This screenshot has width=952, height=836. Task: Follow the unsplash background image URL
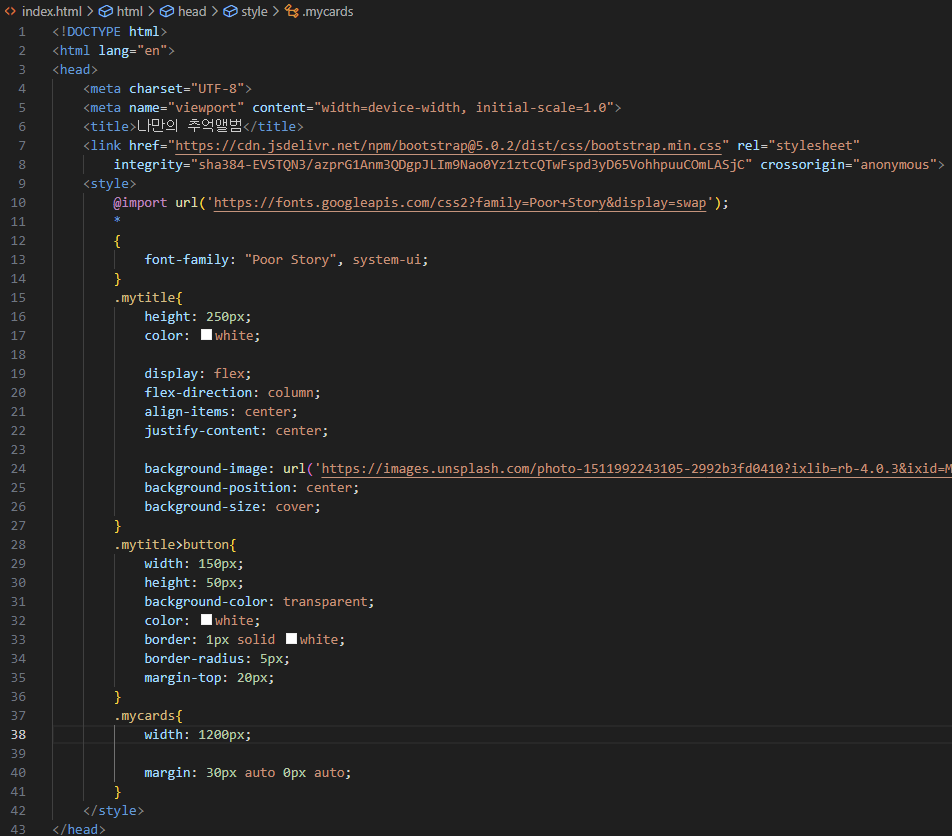click(x=636, y=469)
